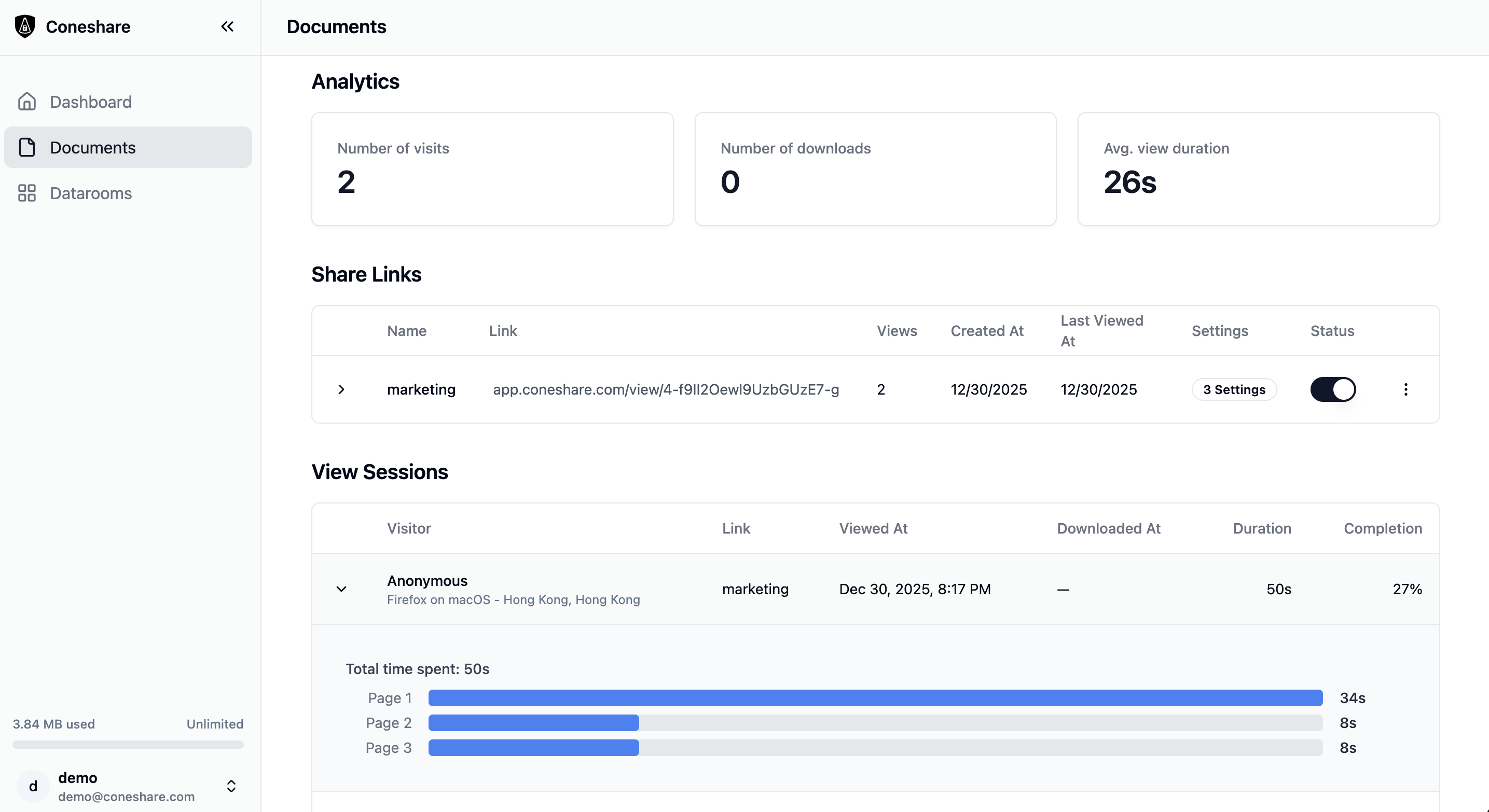This screenshot has width=1489, height=812.
Task: Click the Documents file icon in sidebar
Action: tap(27, 147)
